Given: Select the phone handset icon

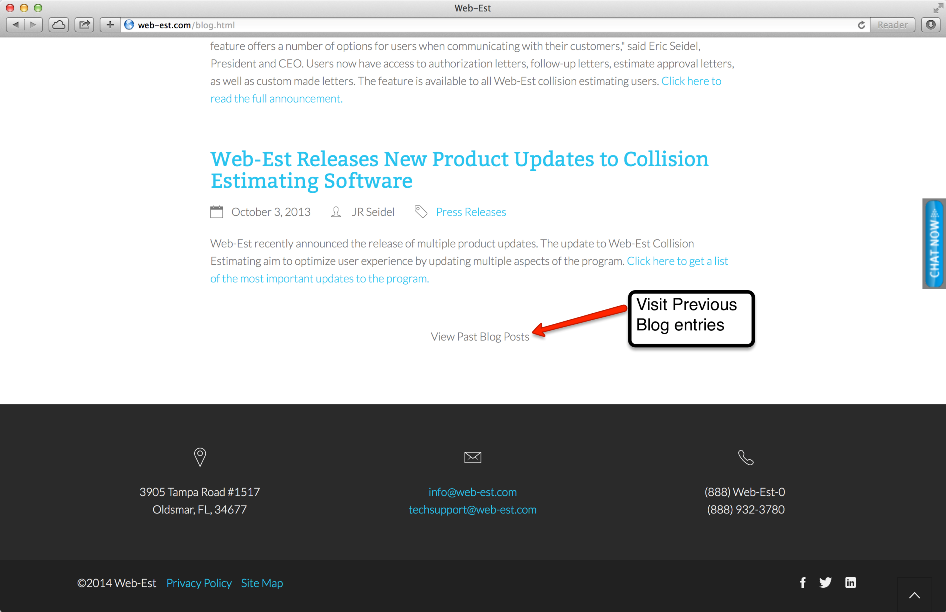Looking at the screenshot, I should coord(746,457).
